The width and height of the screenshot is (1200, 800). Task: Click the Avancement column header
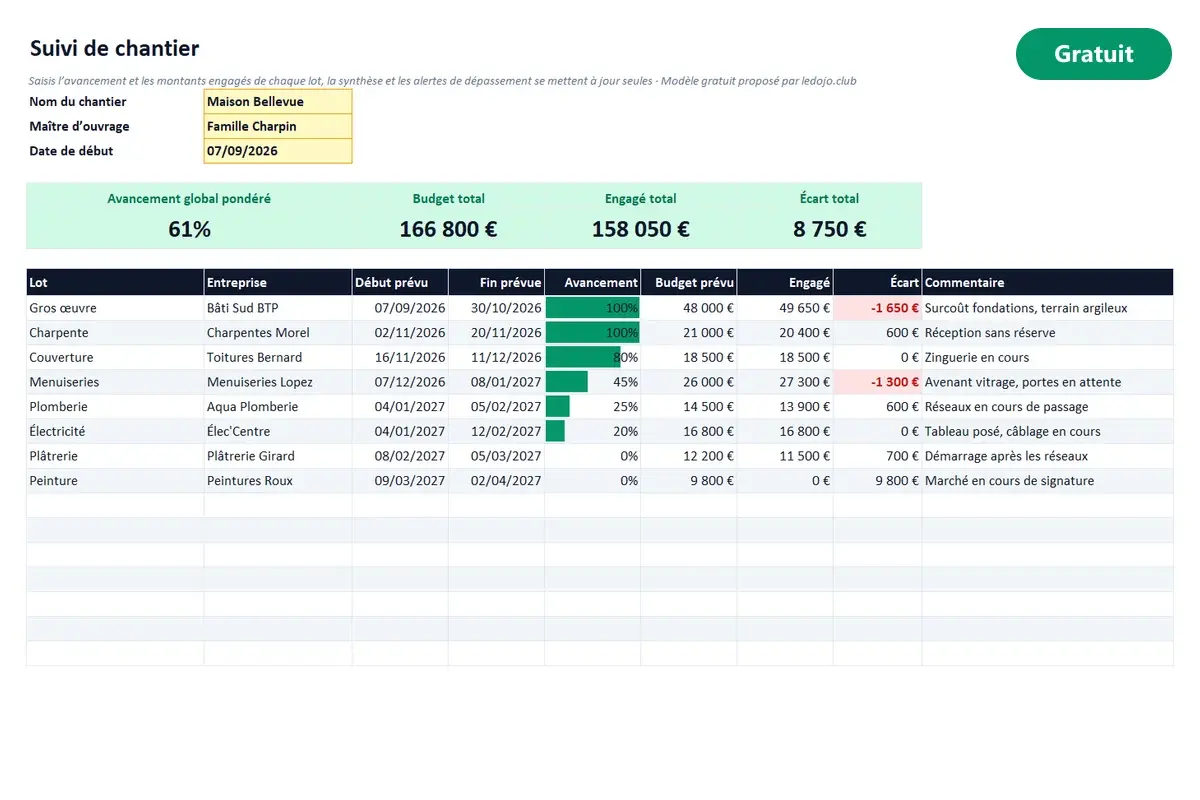(x=592, y=283)
